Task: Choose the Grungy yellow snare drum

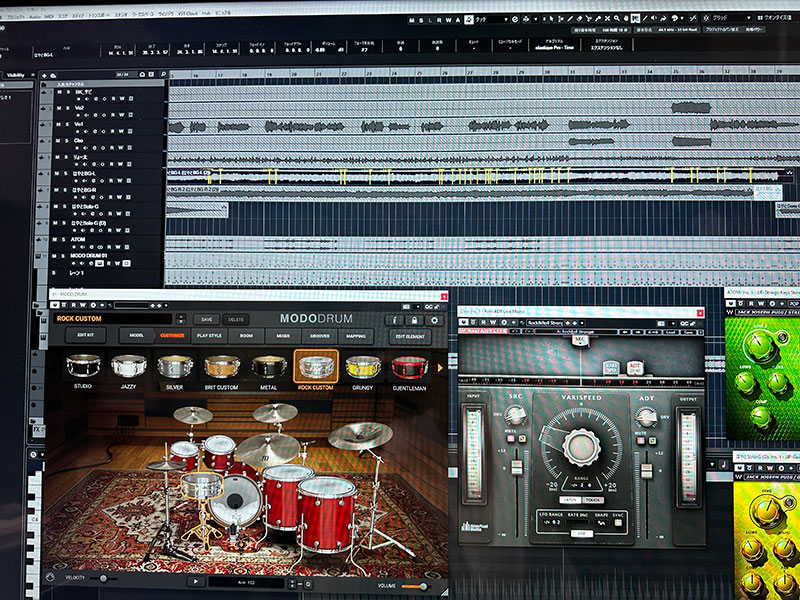Action: pos(363,367)
